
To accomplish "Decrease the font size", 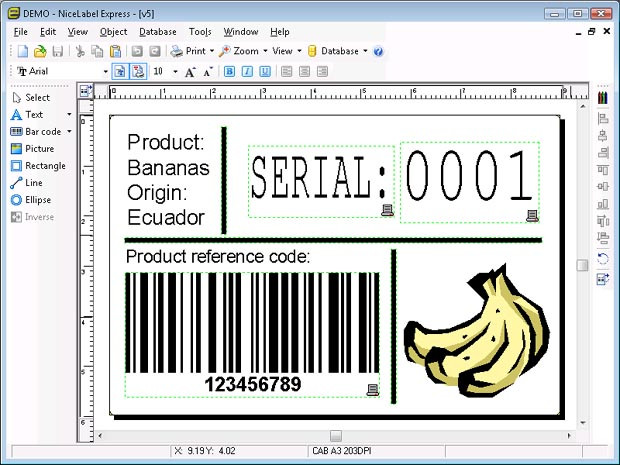I will (x=208, y=72).
